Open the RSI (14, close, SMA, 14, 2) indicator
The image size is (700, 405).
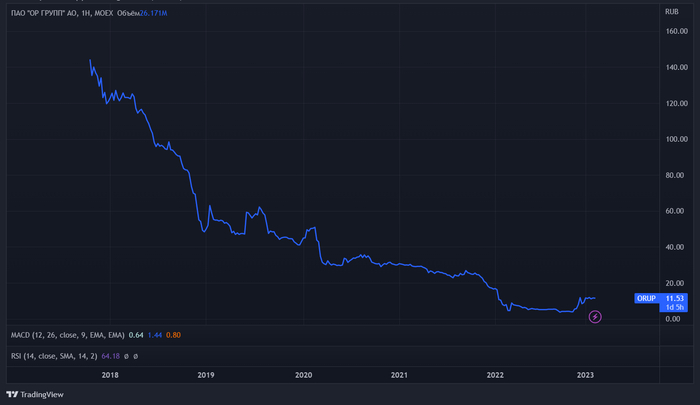(x=54, y=356)
